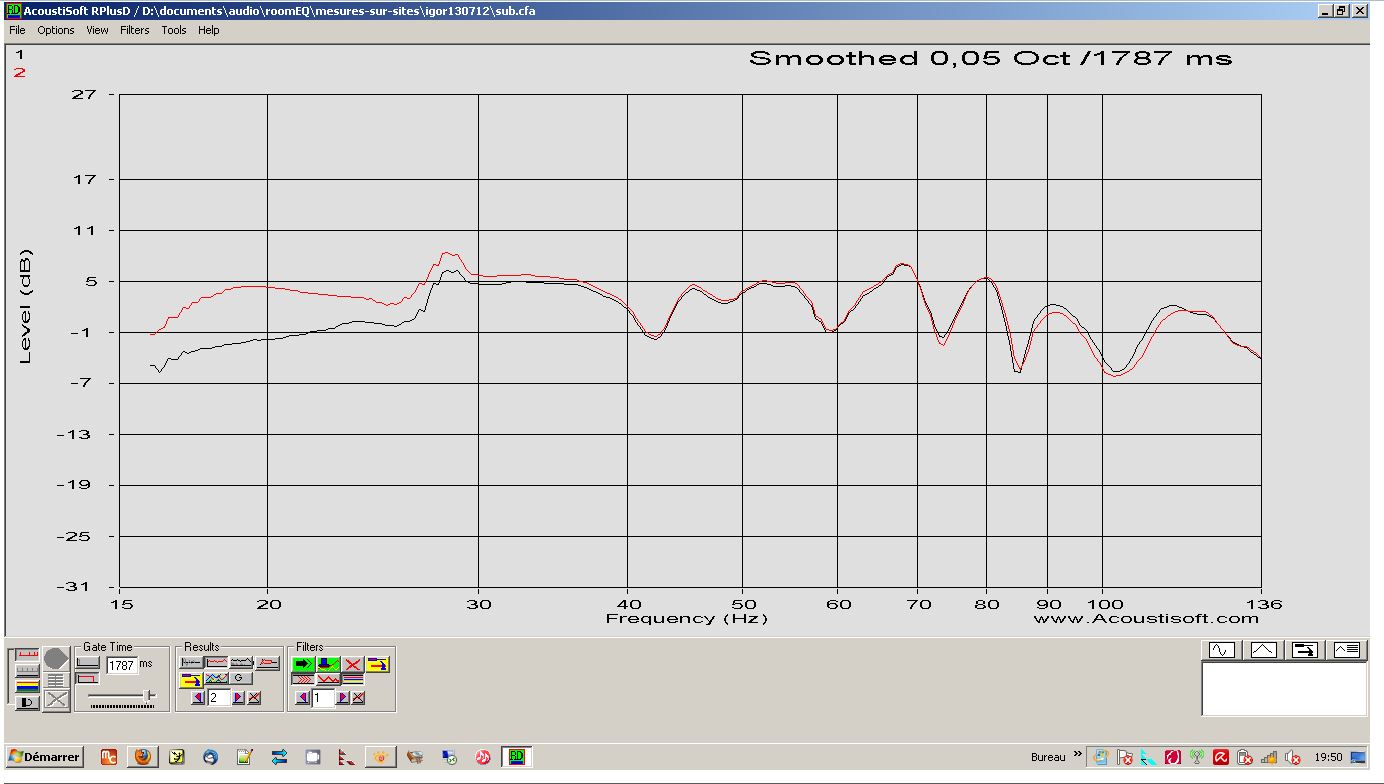Image resolution: width=1384 pixels, height=784 pixels.
Task: Click the red Avira tray icon
Action: [1221, 757]
